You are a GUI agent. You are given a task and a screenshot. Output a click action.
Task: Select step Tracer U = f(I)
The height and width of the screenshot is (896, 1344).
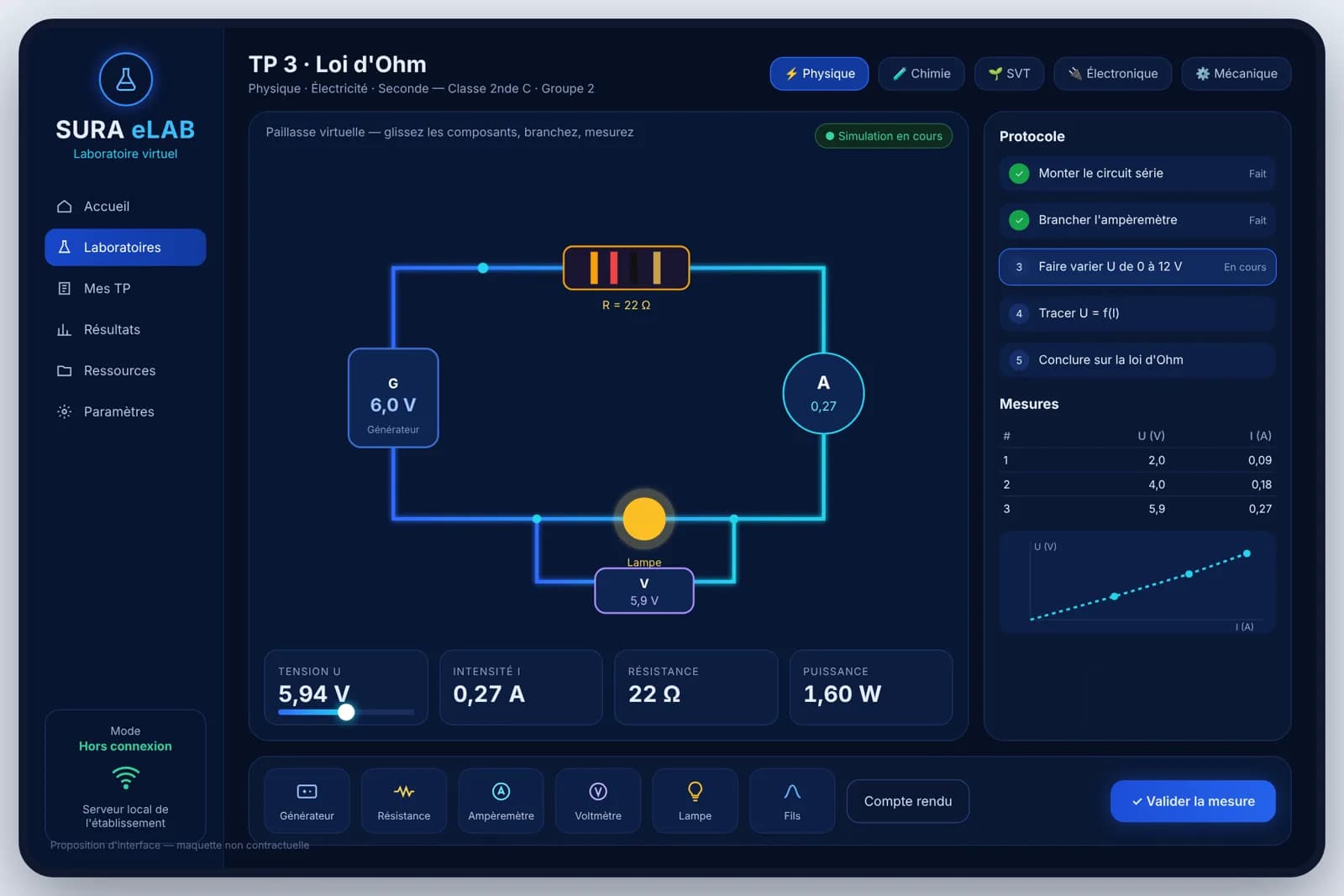[x=1137, y=314]
